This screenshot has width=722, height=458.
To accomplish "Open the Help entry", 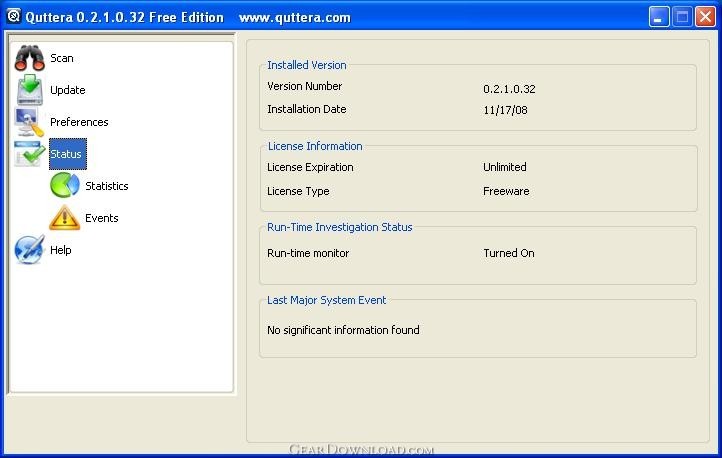I will coord(61,250).
